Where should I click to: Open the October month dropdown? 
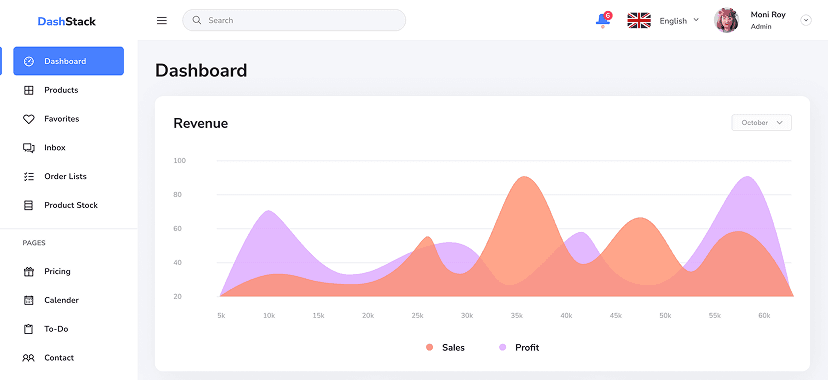point(761,122)
